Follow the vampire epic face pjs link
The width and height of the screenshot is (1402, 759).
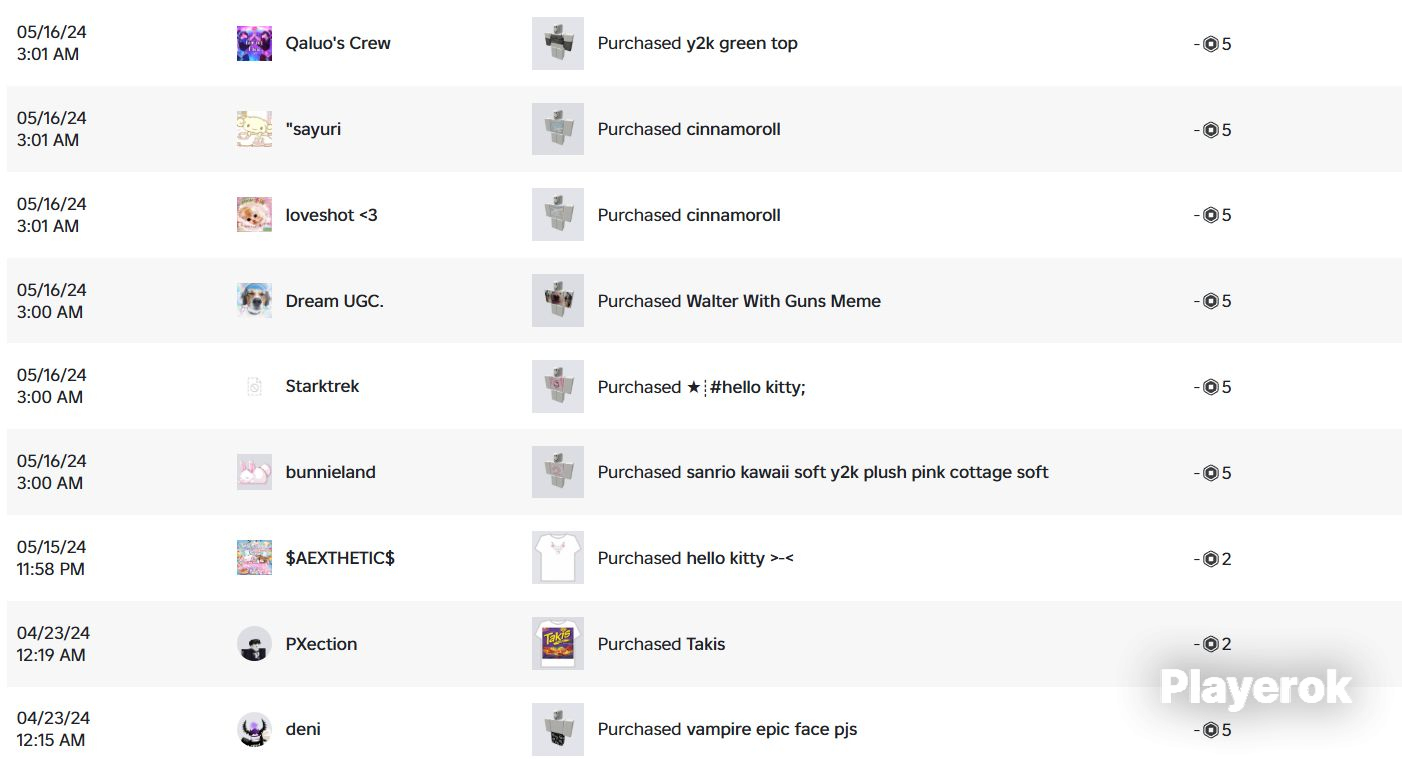tap(771, 729)
